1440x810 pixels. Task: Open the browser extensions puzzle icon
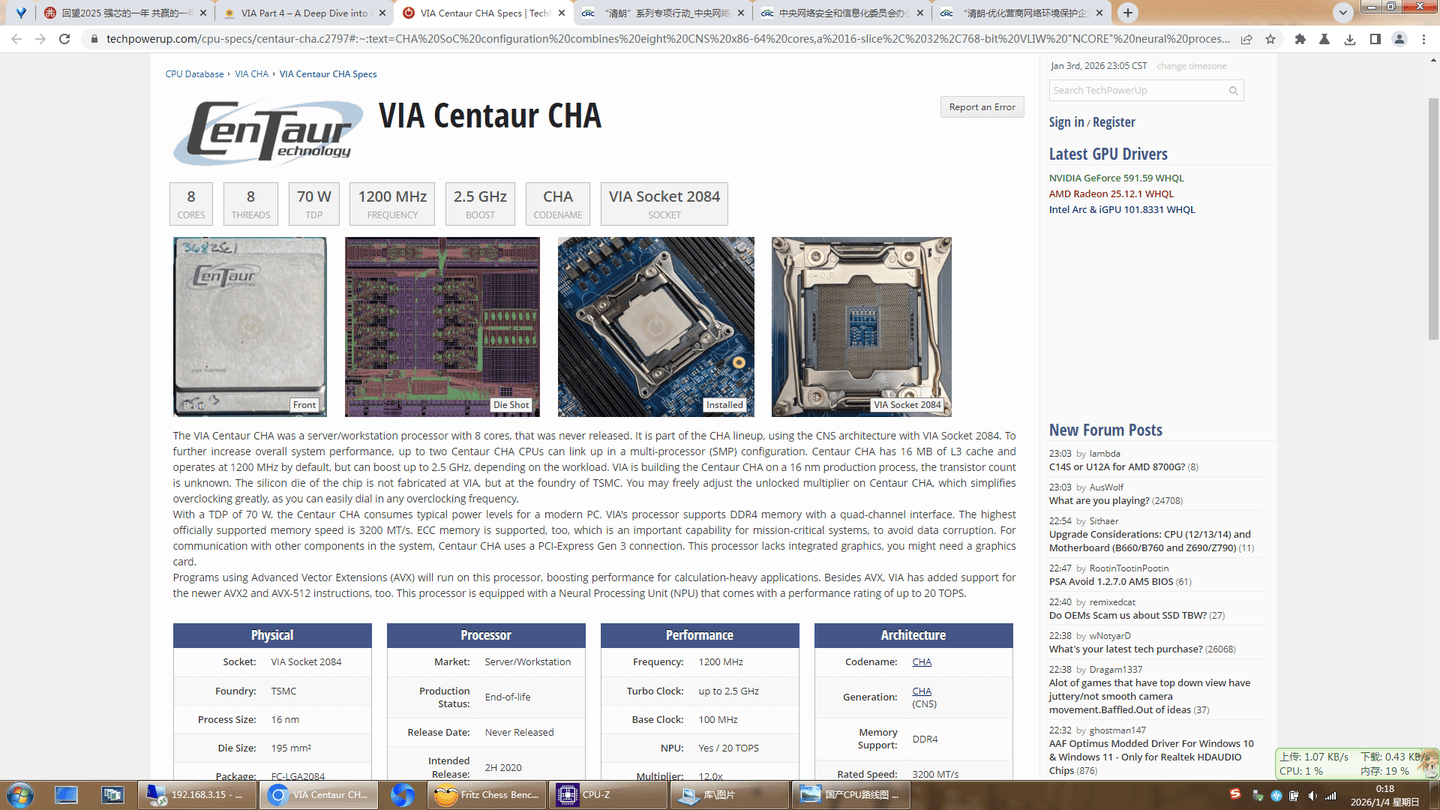click(x=1300, y=39)
